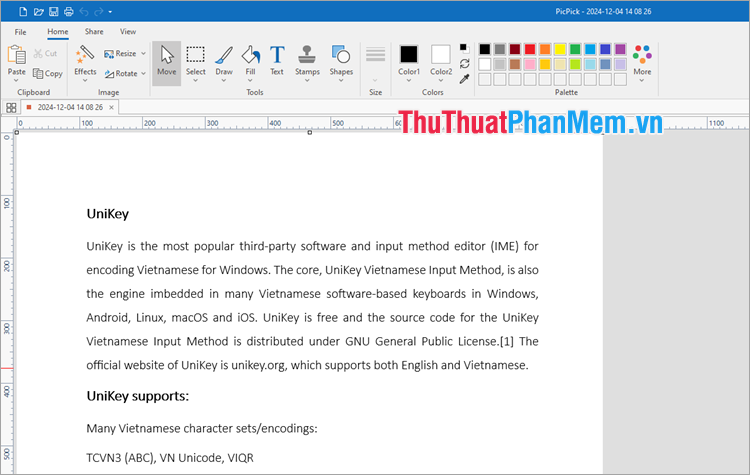Open the line Size selector
Screen dimensions: 750x475
tap(375, 64)
